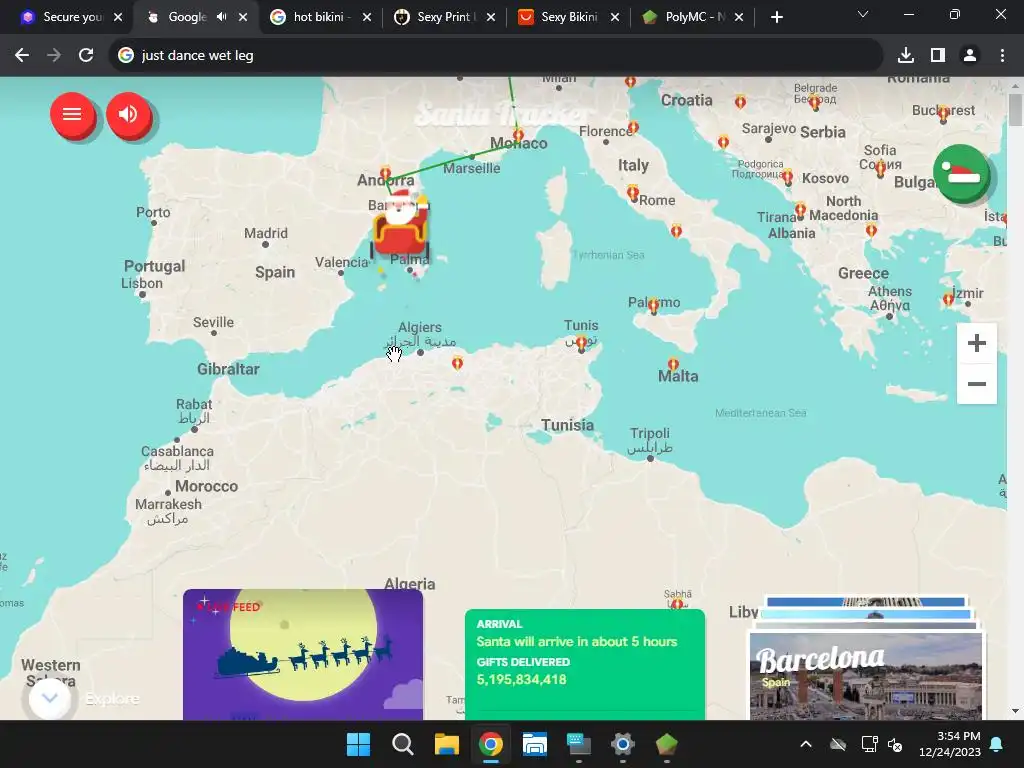Click the Madrid label on the map

(266, 233)
